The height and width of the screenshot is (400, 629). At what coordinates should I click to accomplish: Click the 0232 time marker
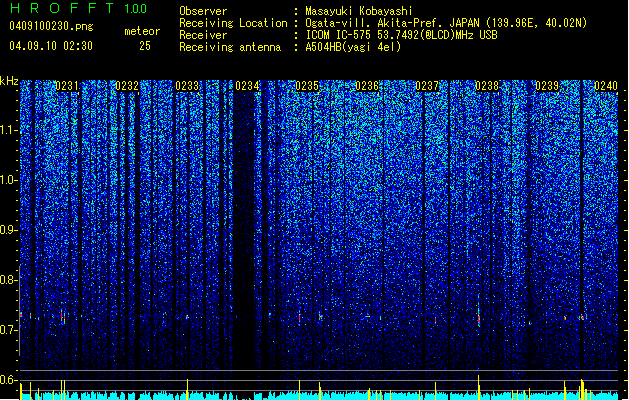pos(127,86)
